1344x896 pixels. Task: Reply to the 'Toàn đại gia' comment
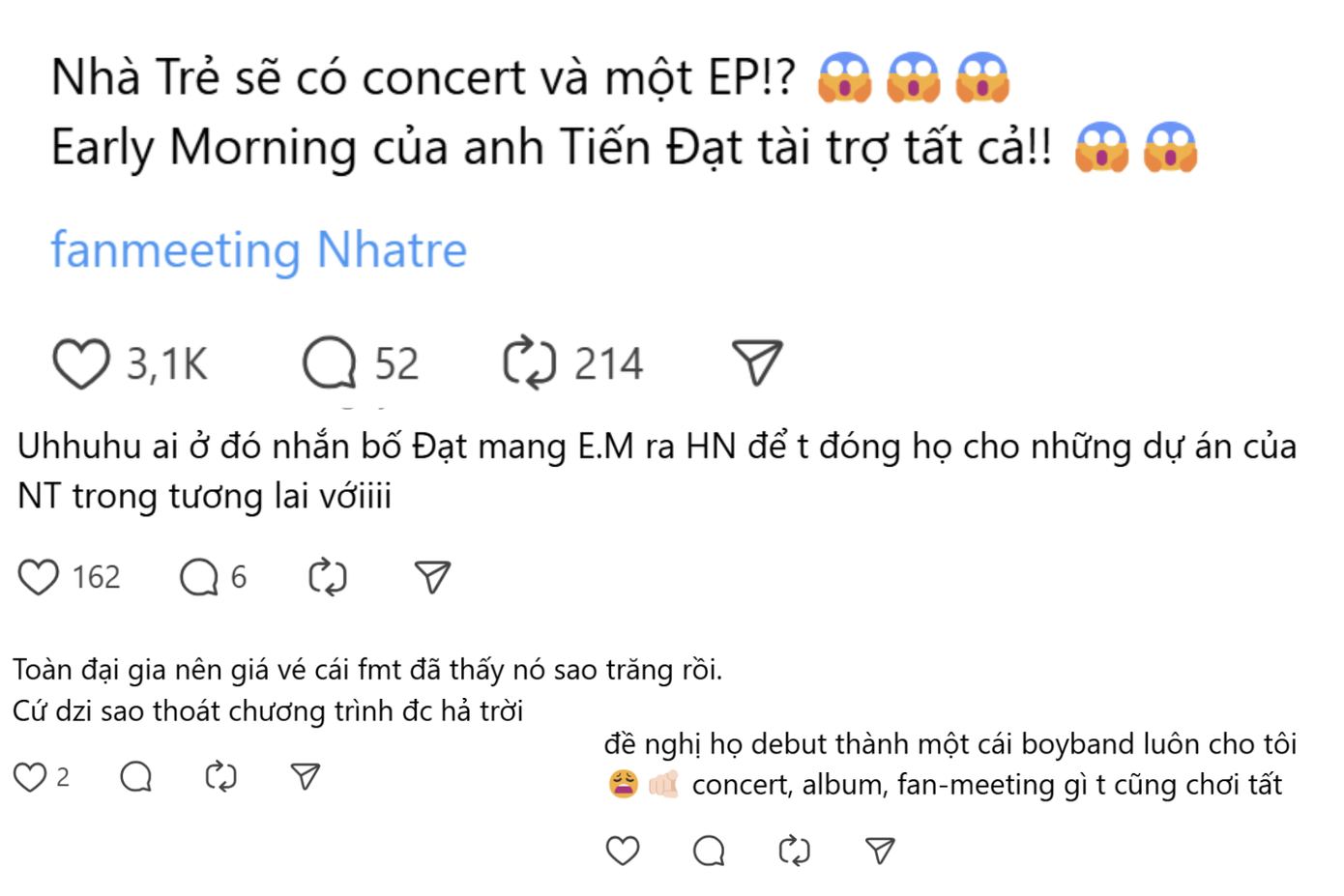[x=136, y=776]
